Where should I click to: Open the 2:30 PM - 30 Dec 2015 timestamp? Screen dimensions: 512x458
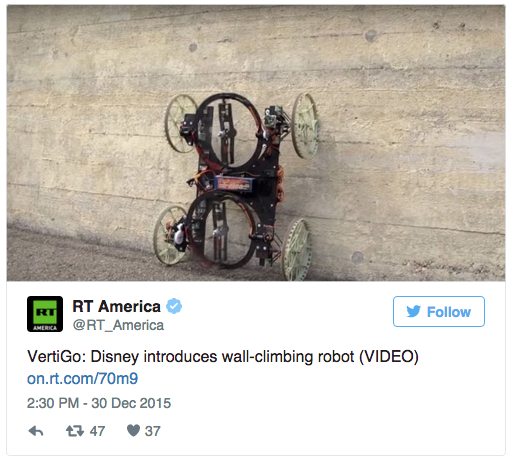99,403
